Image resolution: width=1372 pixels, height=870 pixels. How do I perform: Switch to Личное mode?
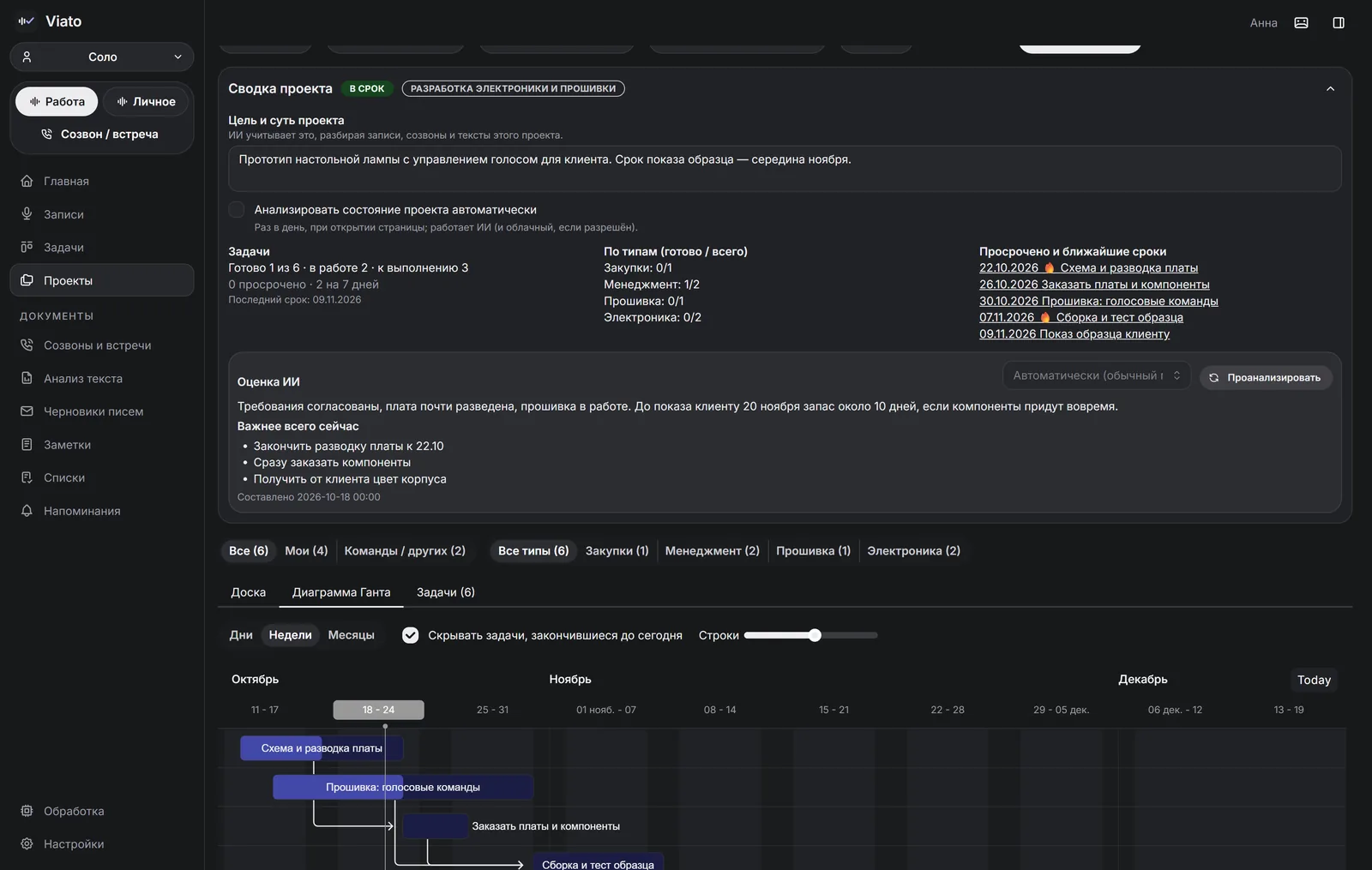[146, 101]
